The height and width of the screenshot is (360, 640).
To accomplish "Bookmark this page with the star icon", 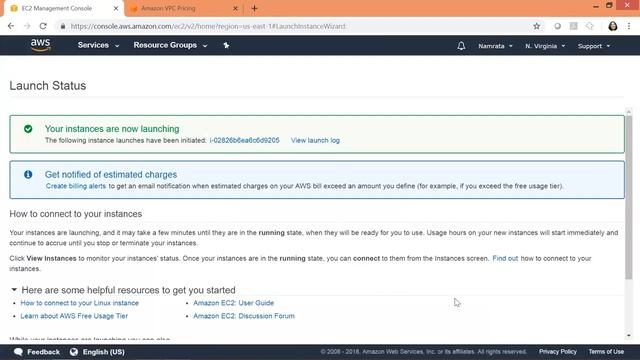I will [536, 26].
